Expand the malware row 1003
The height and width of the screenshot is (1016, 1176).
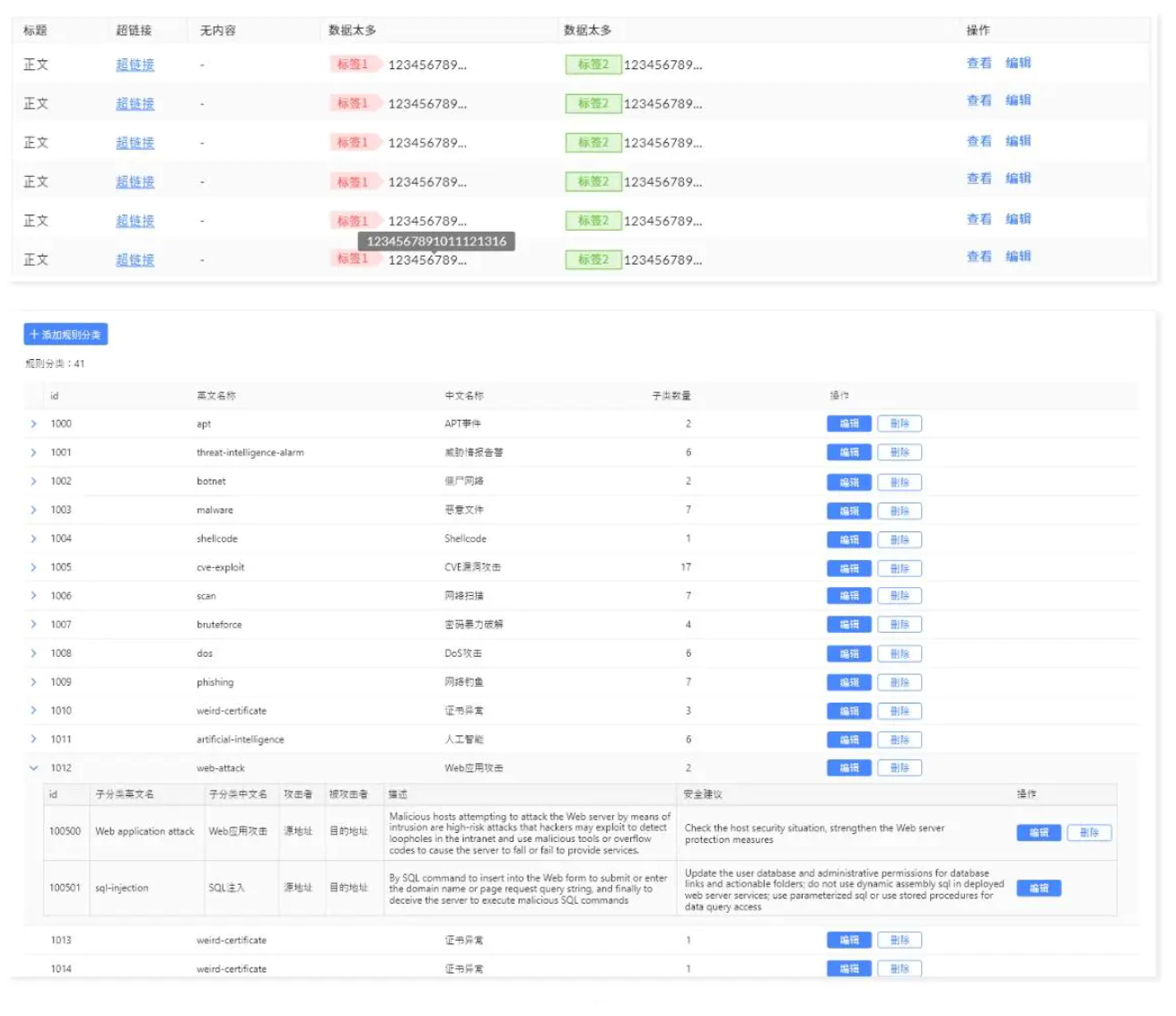(33, 510)
